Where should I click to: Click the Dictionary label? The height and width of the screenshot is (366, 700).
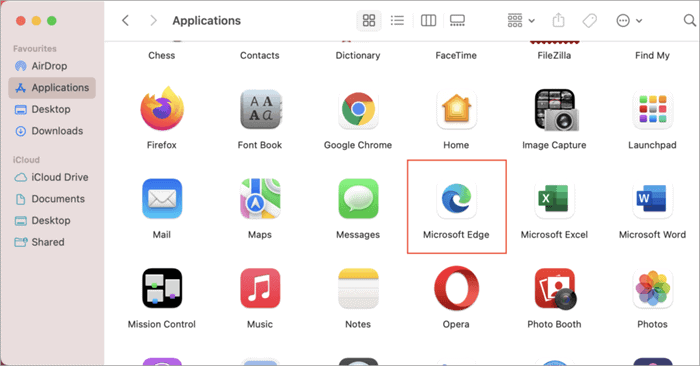[x=358, y=55]
